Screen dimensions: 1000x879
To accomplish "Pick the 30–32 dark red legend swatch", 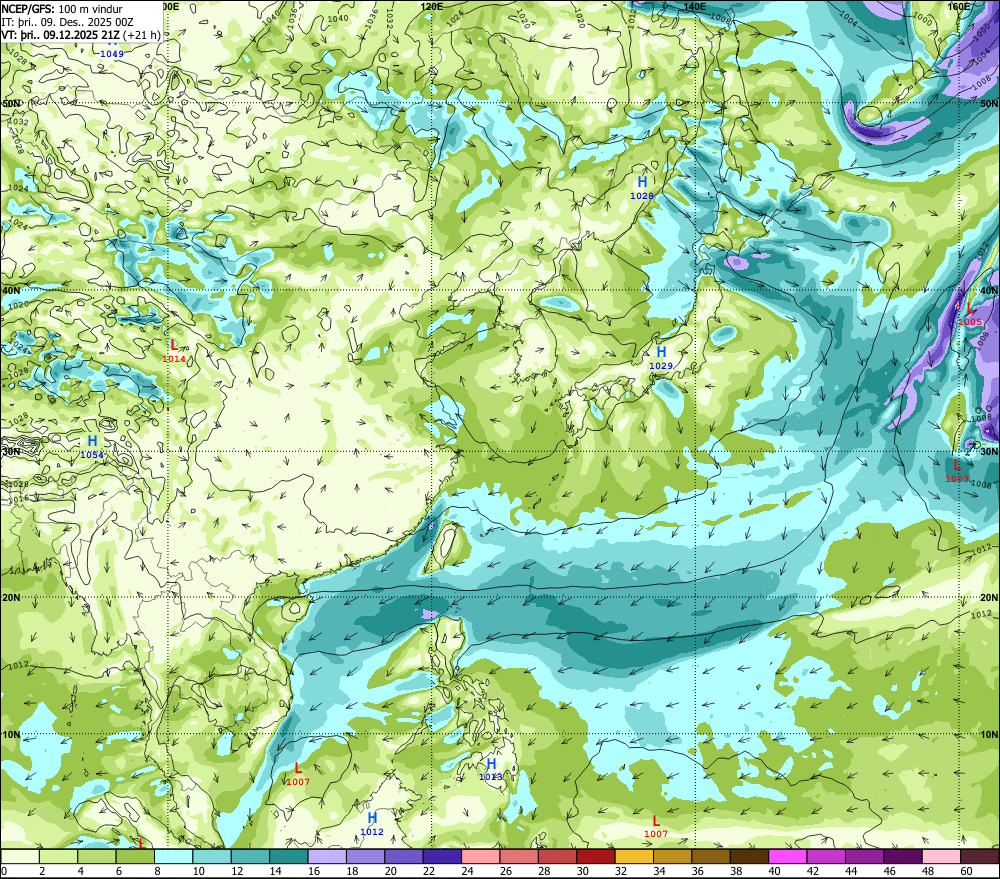I will 596,856.
